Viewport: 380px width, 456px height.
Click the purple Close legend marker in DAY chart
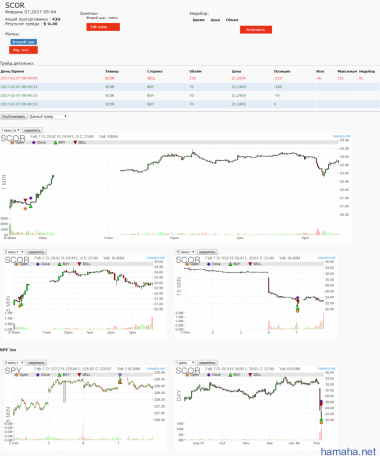pyautogui.click(x=209, y=375)
